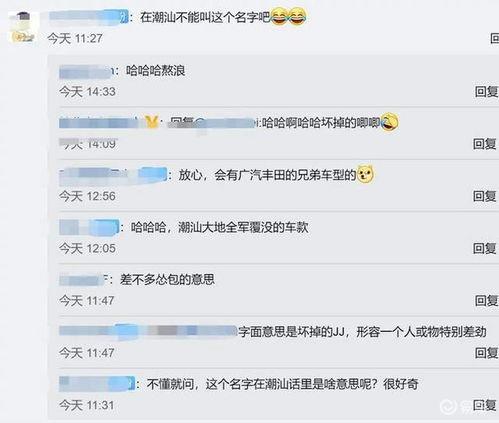Click the doge emoji after the 广汽丰田 comment
499x423 pixels.
click(365, 174)
